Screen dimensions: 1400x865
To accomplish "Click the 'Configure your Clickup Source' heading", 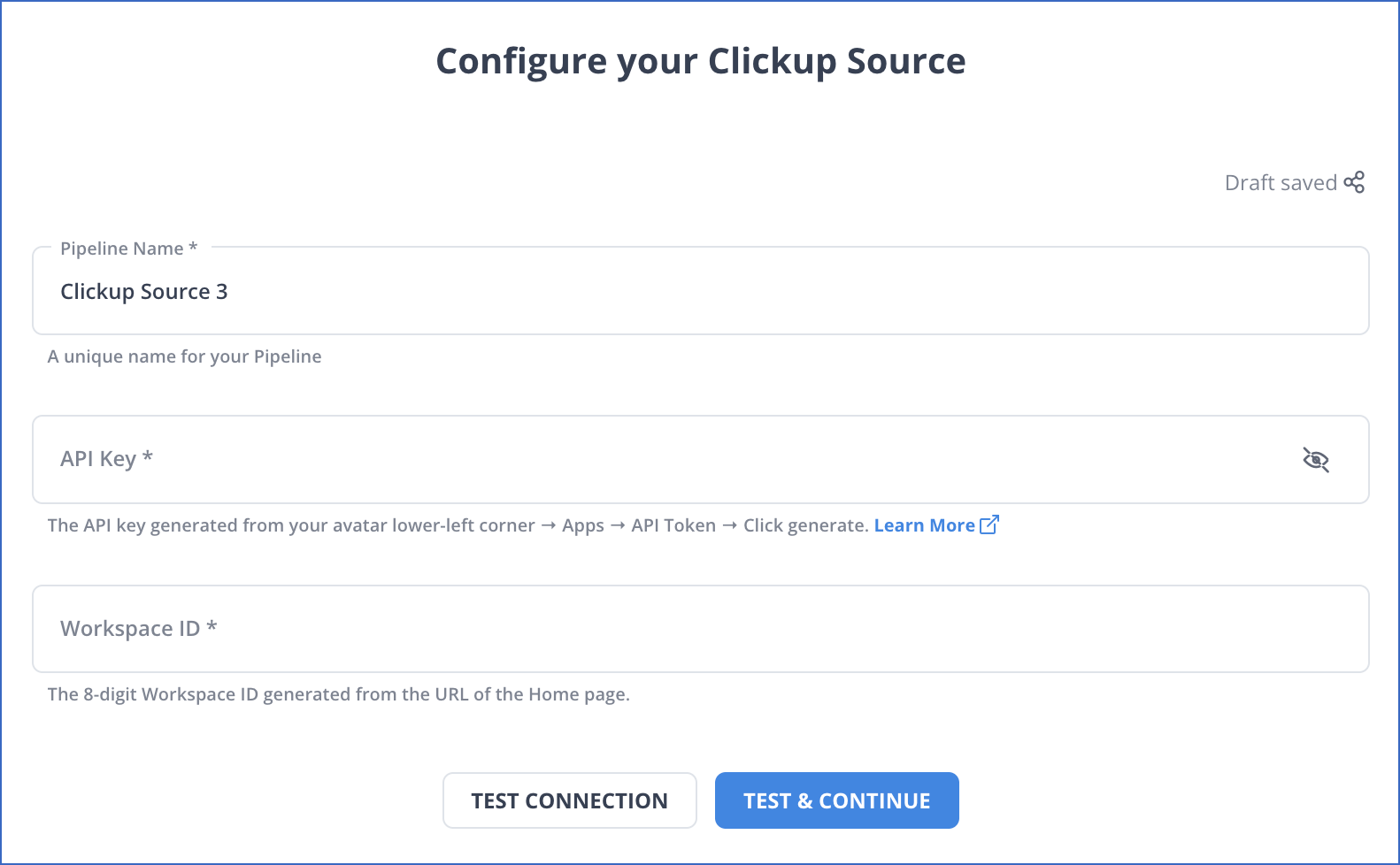I will pyautogui.click(x=700, y=60).
